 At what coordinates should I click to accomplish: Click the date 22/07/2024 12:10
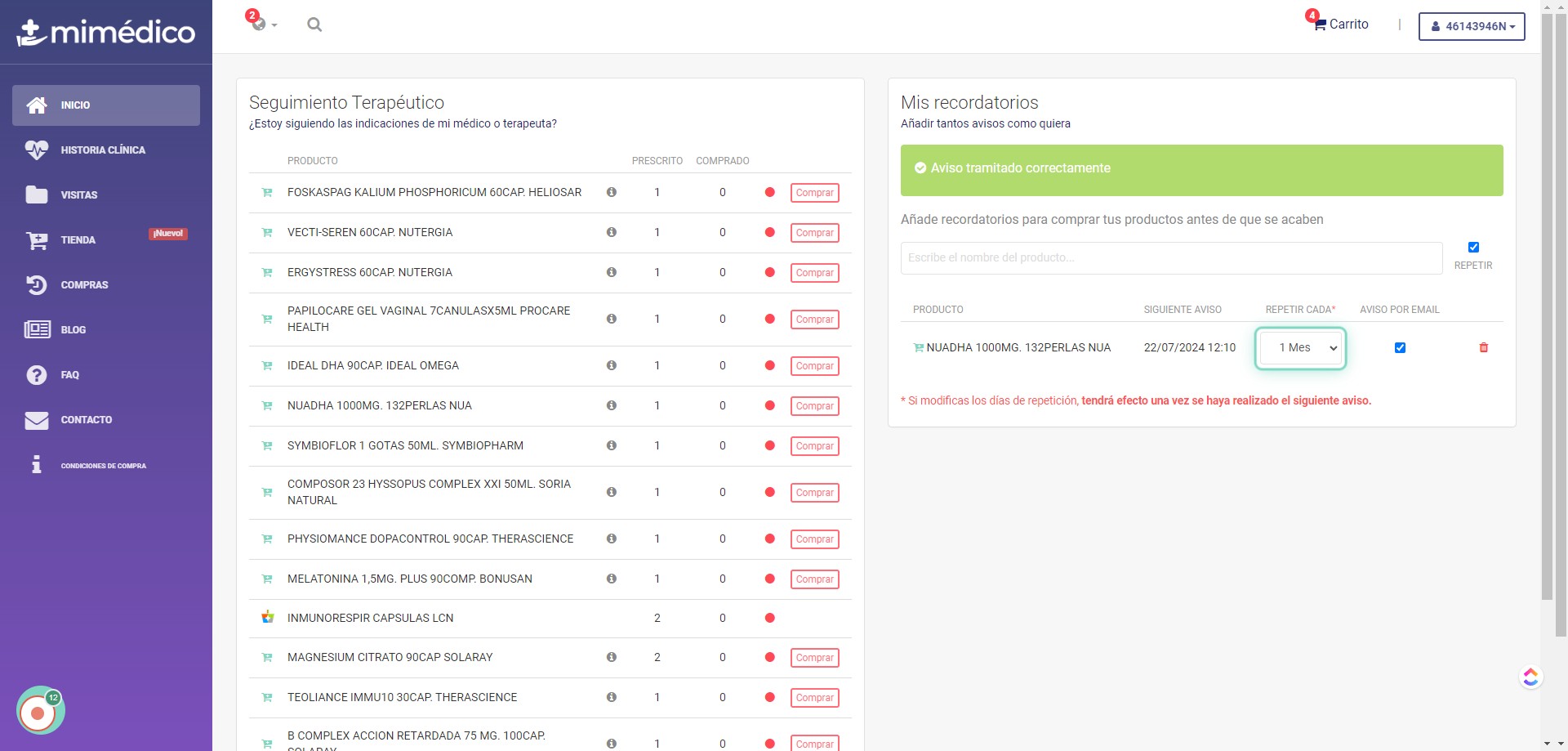point(1189,347)
